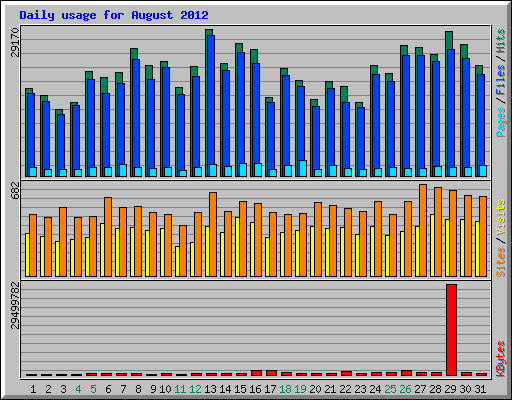Click green day label 12 on the x-axis
Viewport: 512px width, 400px height.
pyautogui.click(x=195, y=389)
